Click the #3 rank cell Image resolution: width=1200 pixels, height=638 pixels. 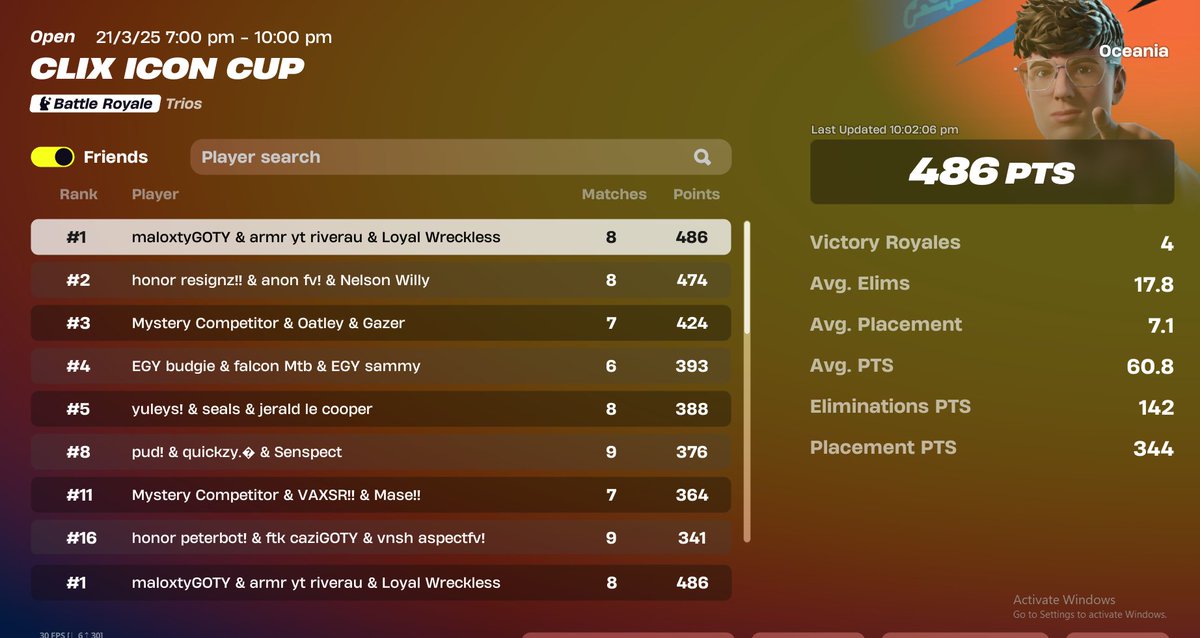78,323
